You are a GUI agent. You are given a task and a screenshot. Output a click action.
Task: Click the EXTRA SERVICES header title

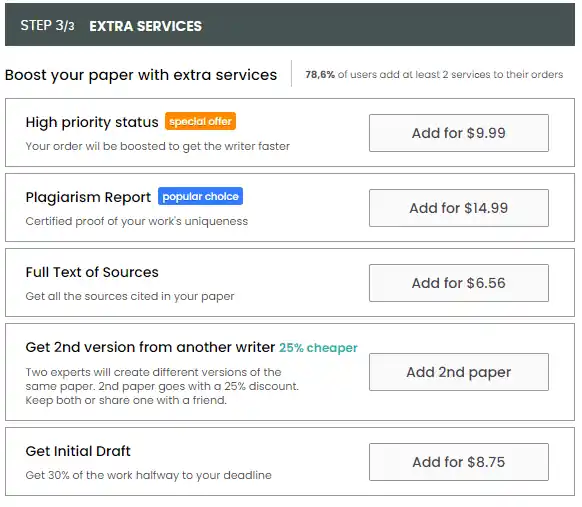tap(146, 26)
